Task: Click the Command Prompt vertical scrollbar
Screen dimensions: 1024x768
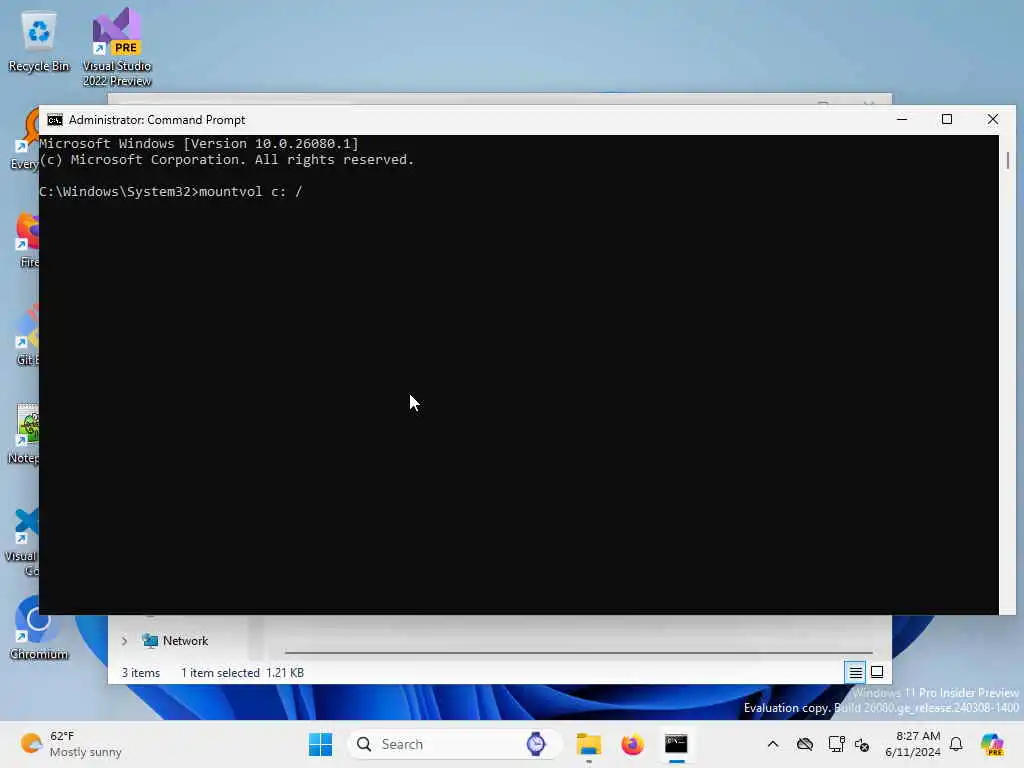Action: 1008,161
